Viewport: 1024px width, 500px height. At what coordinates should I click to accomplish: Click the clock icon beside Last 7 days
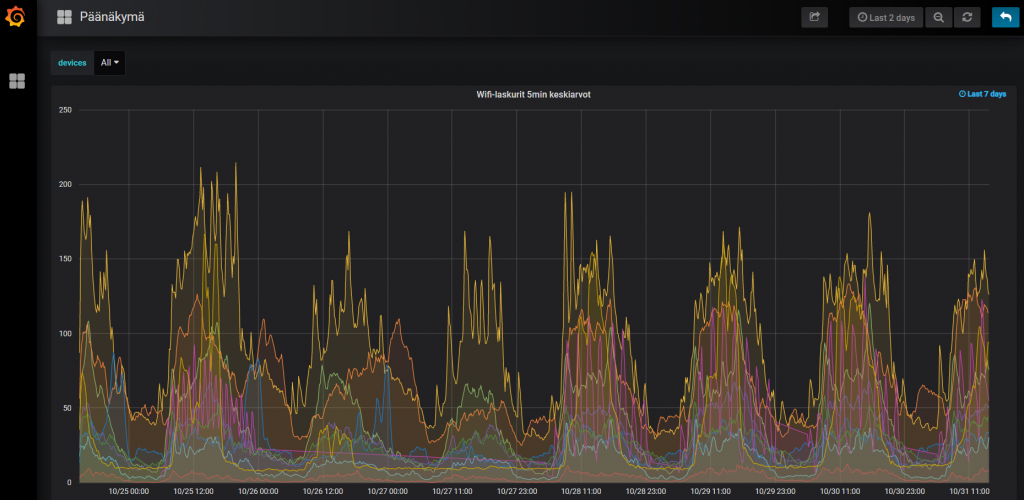(x=962, y=94)
